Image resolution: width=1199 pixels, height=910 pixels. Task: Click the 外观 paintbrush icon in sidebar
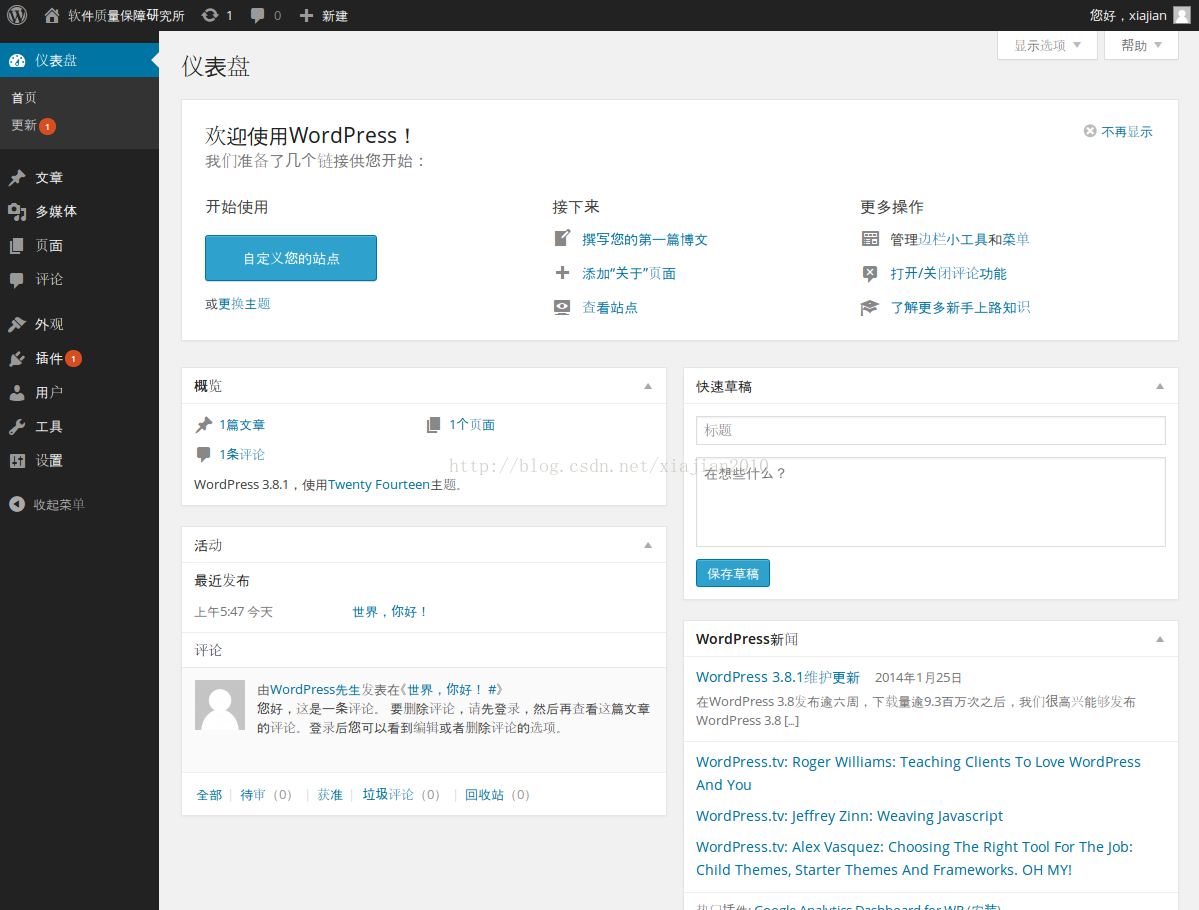point(17,324)
